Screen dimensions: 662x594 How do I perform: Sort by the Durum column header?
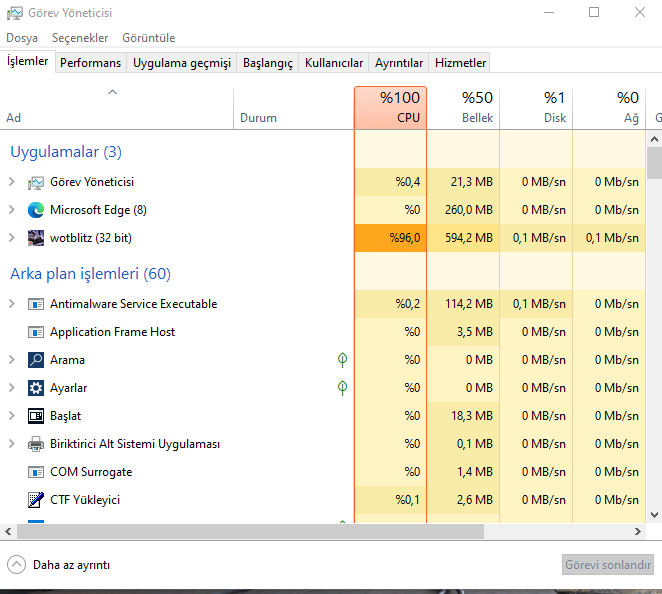[x=293, y=108]
